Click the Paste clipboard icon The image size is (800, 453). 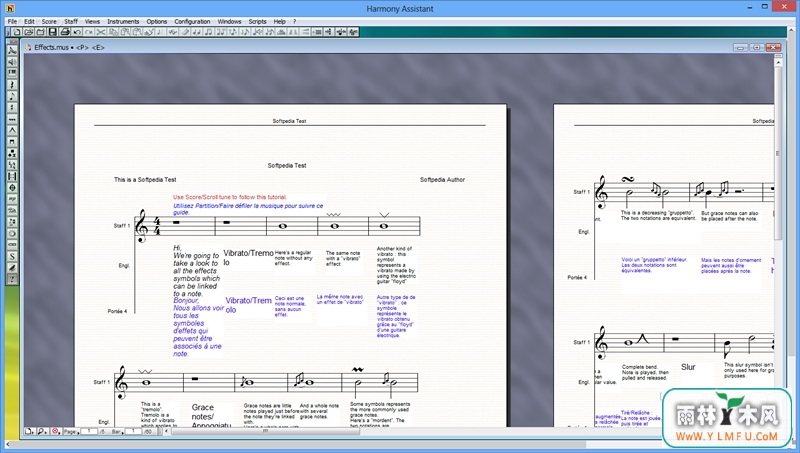(126, 32)
